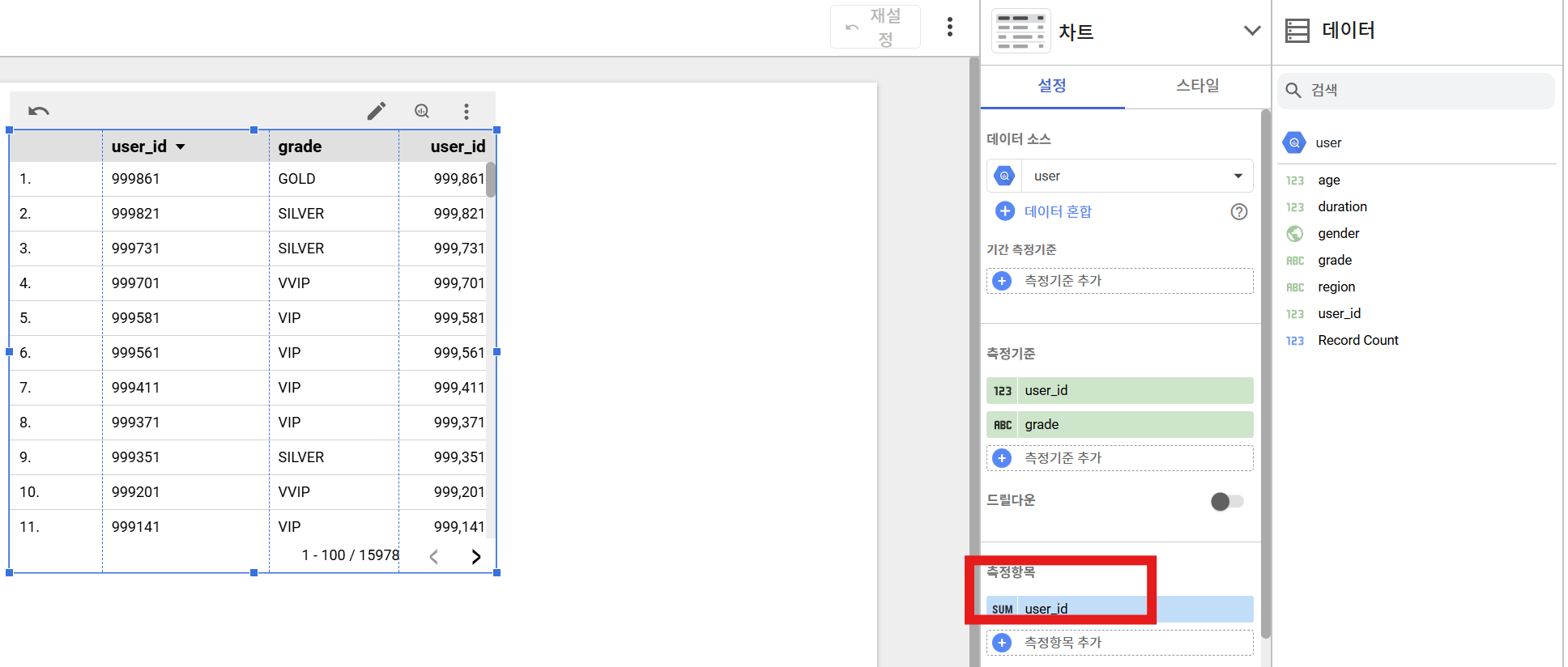Click the undo arrow above the table
The width and height of the screenshot is (1568, 667).
[39, 111]
